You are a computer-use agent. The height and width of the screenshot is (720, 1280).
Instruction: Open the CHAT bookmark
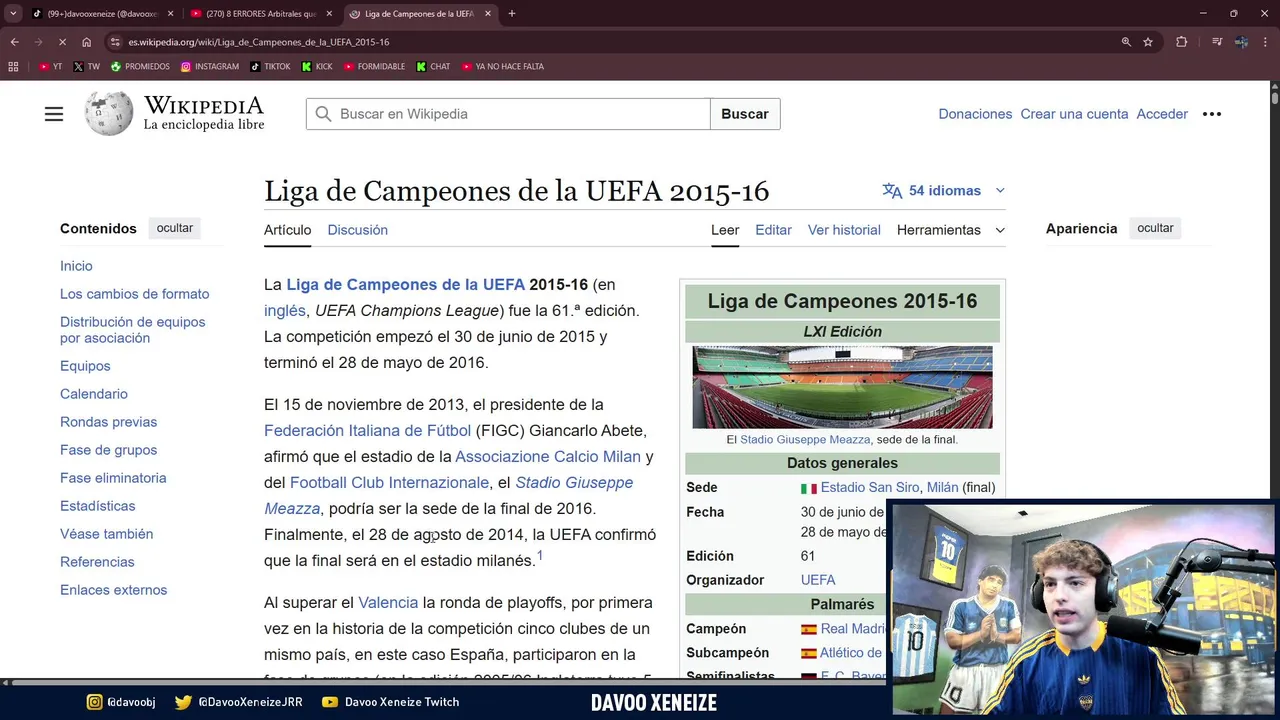point(434,67)
